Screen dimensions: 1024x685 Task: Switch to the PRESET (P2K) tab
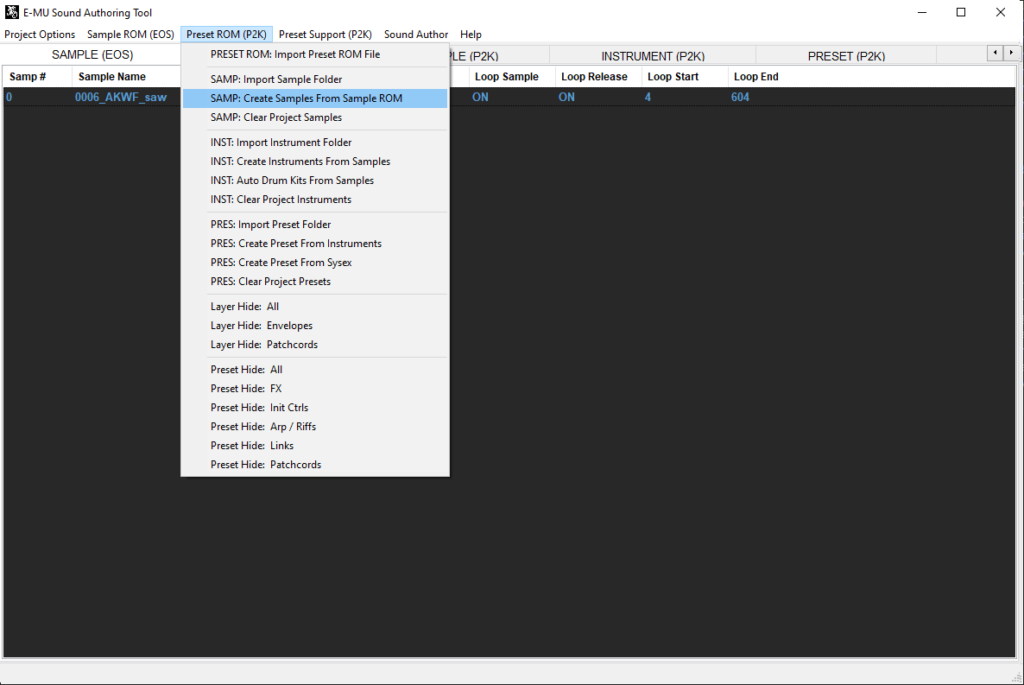(846, 56)
